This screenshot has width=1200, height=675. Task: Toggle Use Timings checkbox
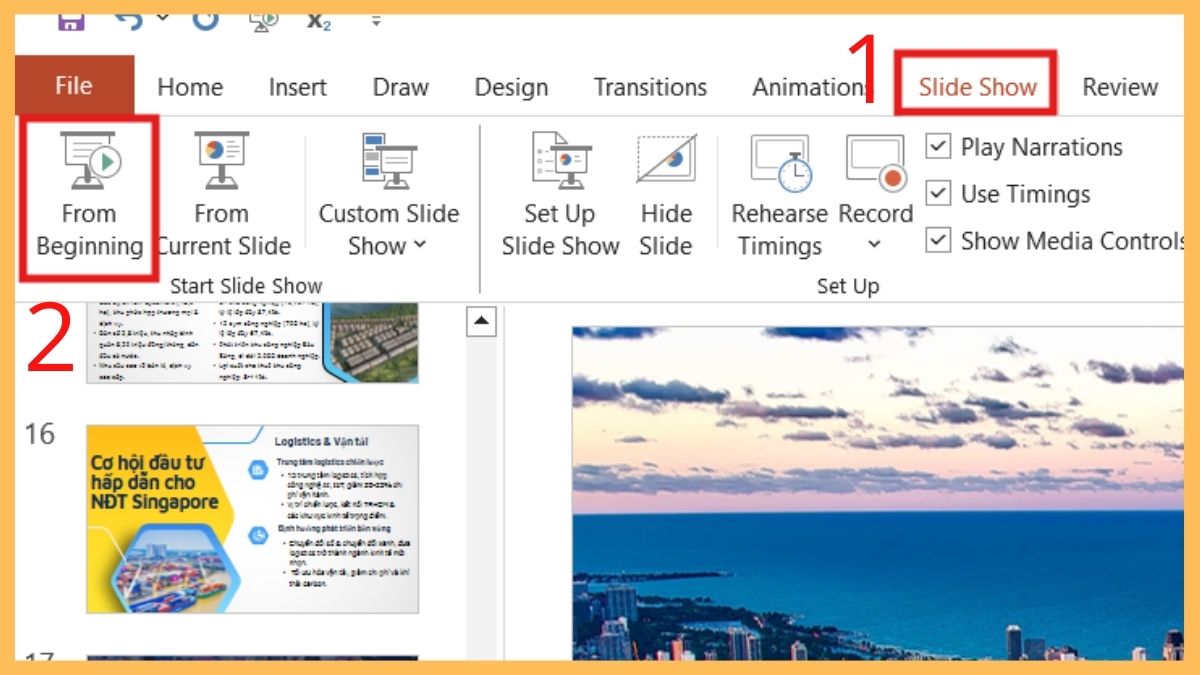click(938, 193)
